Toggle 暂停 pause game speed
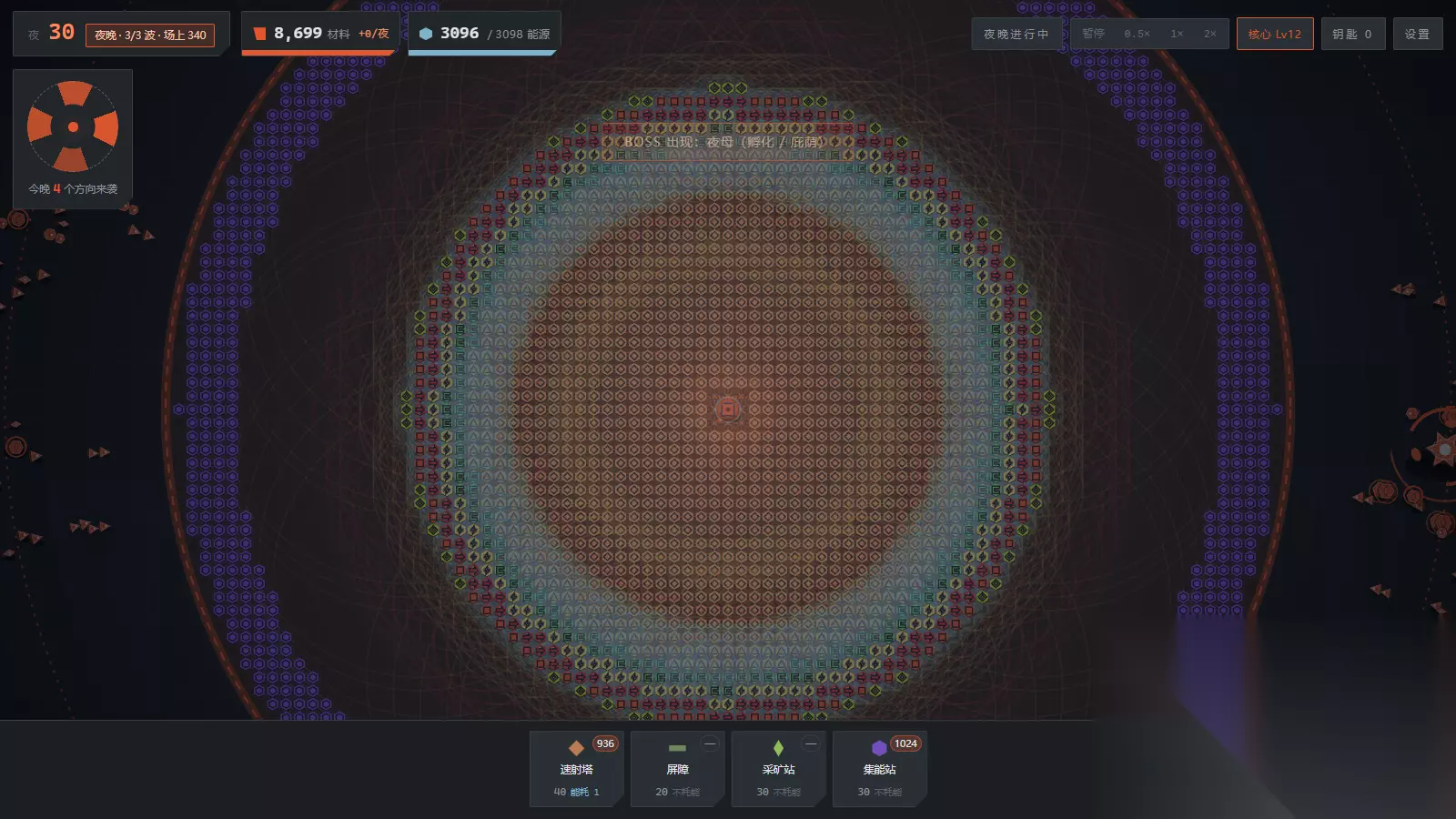1456x819 pixels. tap(1093, 34)
